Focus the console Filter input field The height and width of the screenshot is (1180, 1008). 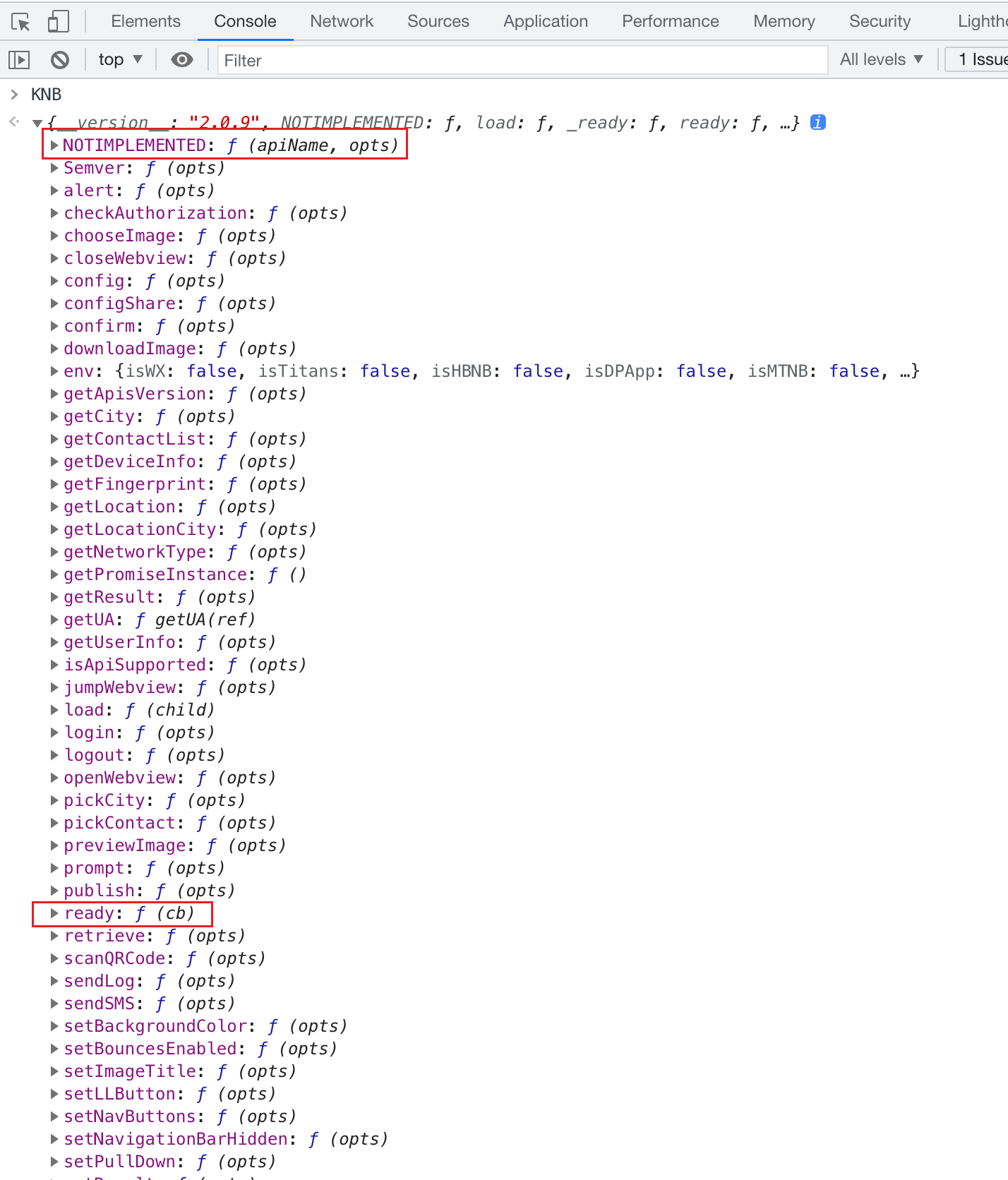click(x=522, y=60)
